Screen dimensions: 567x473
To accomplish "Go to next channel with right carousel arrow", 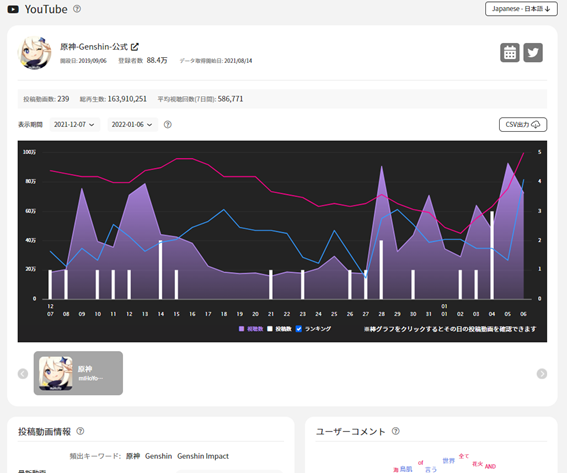I will click(542, 374).
